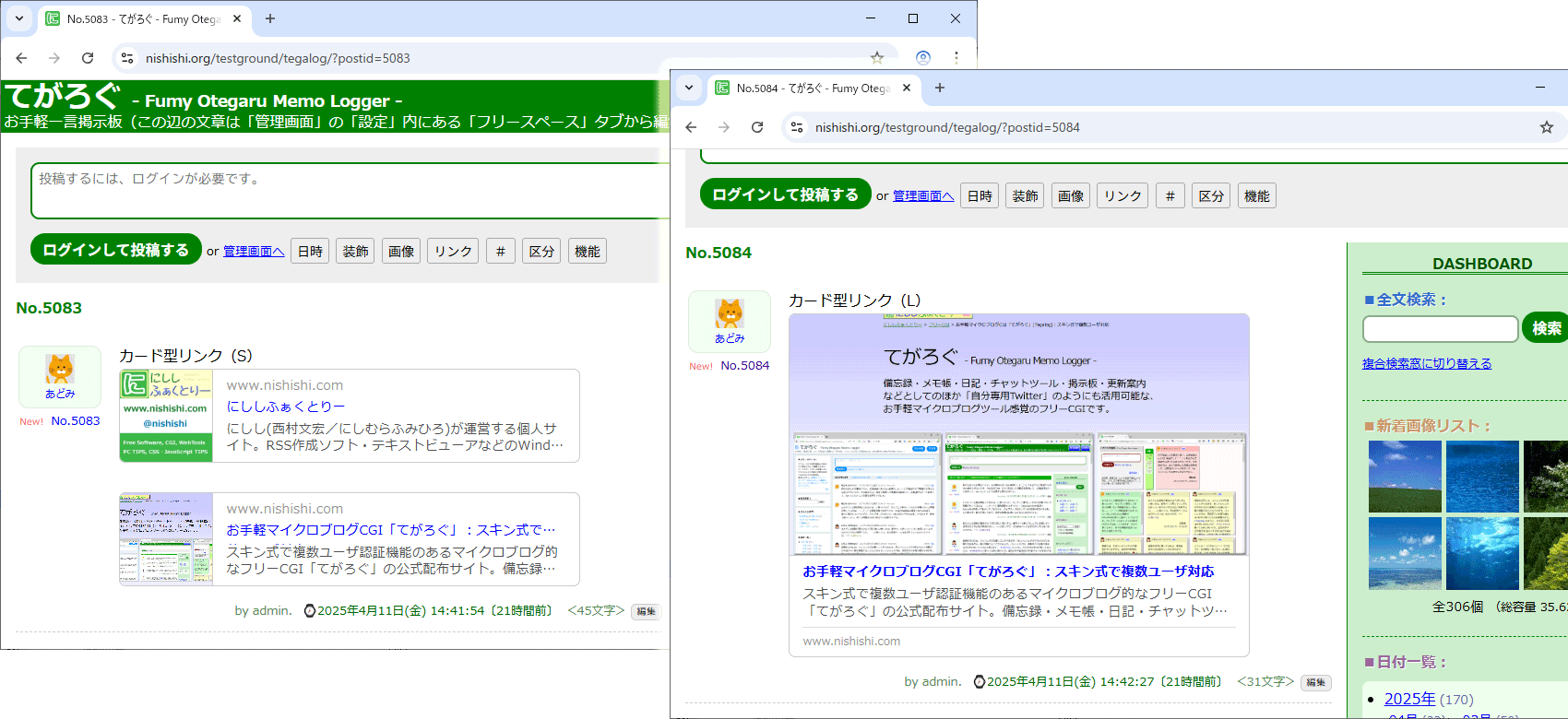Reload the page in the postid=5084 window

tap(757, 127)
